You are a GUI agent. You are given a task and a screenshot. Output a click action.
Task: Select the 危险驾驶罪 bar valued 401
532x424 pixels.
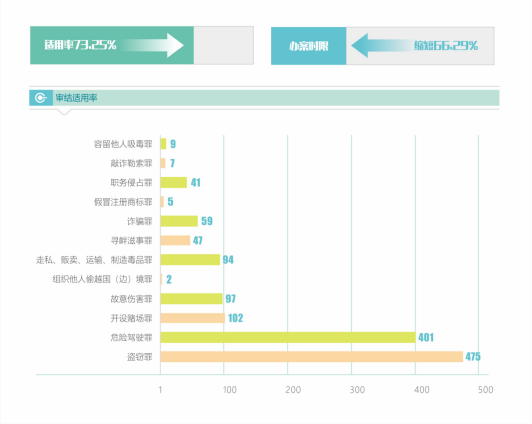pos(288,338)
